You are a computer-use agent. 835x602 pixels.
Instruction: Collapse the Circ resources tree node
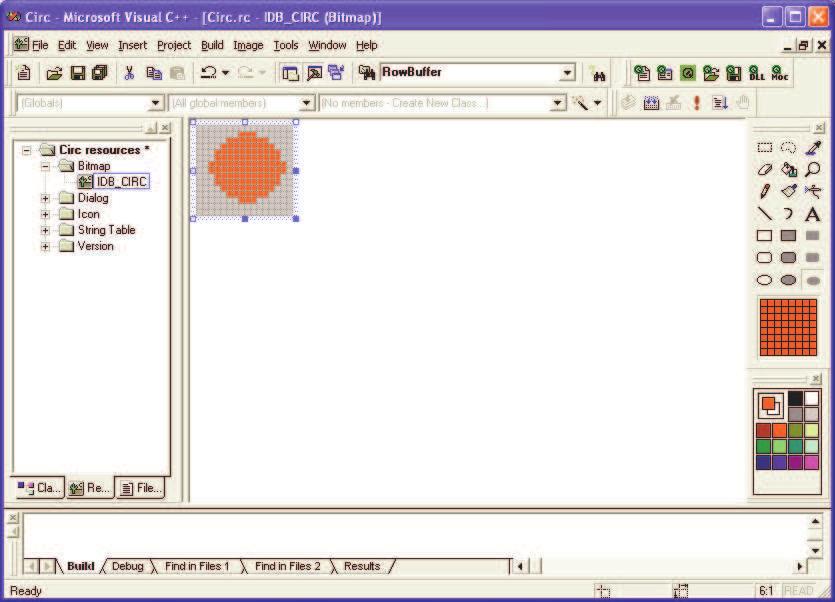(27, 151)
